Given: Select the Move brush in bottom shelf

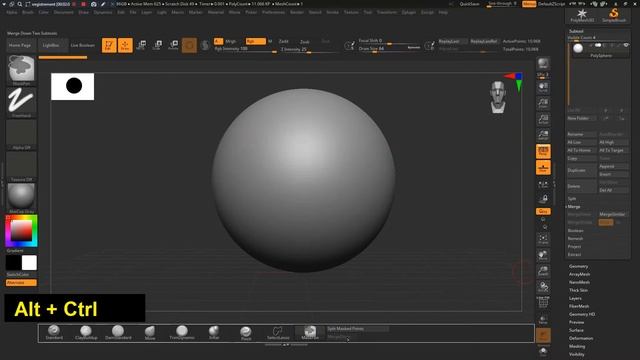Looking at the screenshot, I should (x=150, y=333).
